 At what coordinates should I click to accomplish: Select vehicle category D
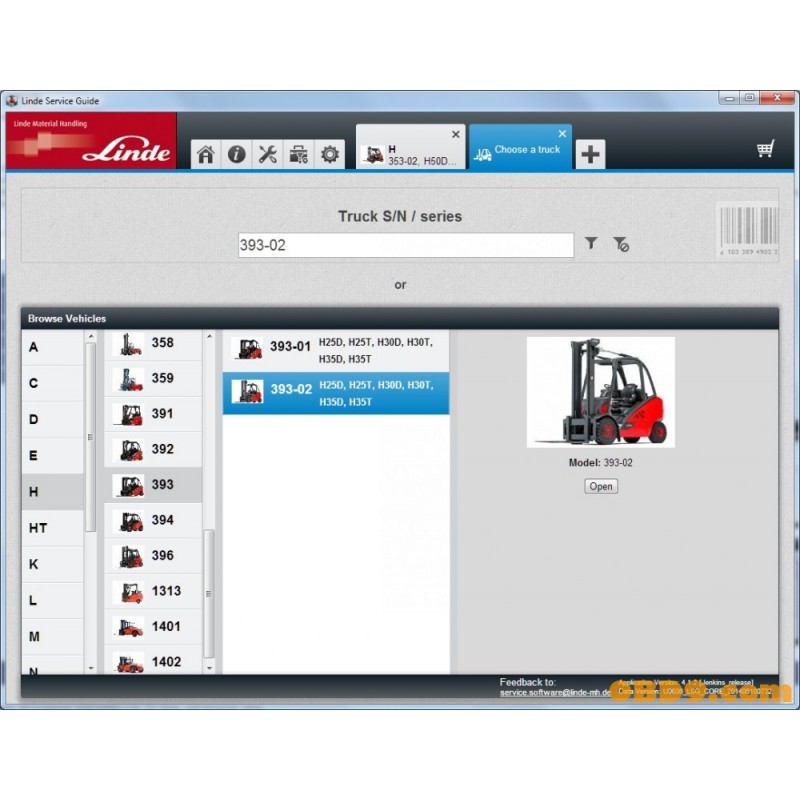pos(52,419)
